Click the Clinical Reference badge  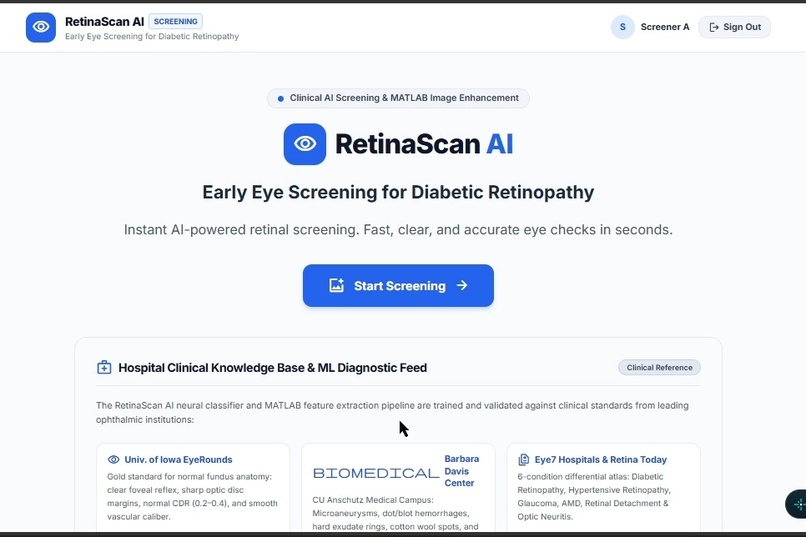click(659, 367)
